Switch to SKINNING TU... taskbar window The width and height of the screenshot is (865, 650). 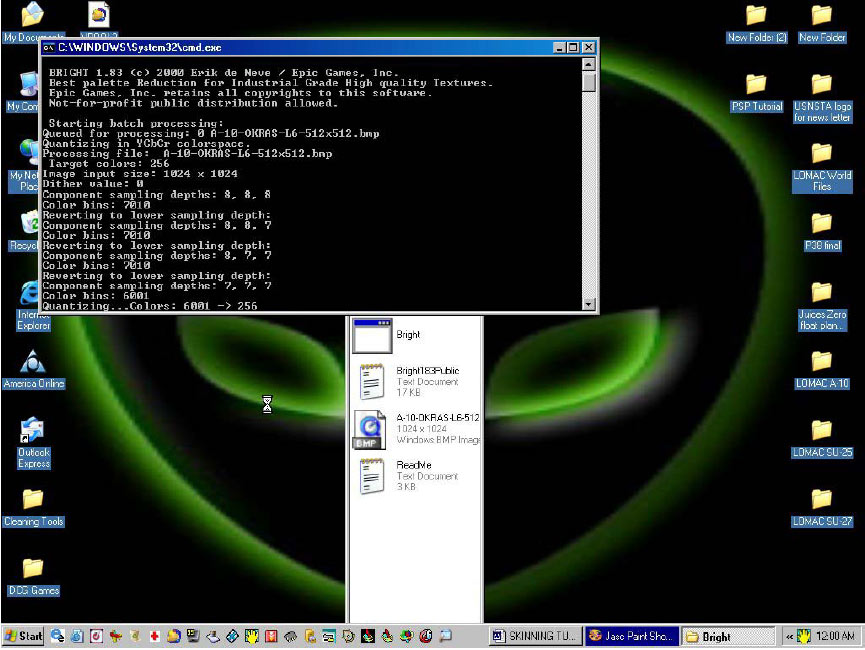[536, 636]
